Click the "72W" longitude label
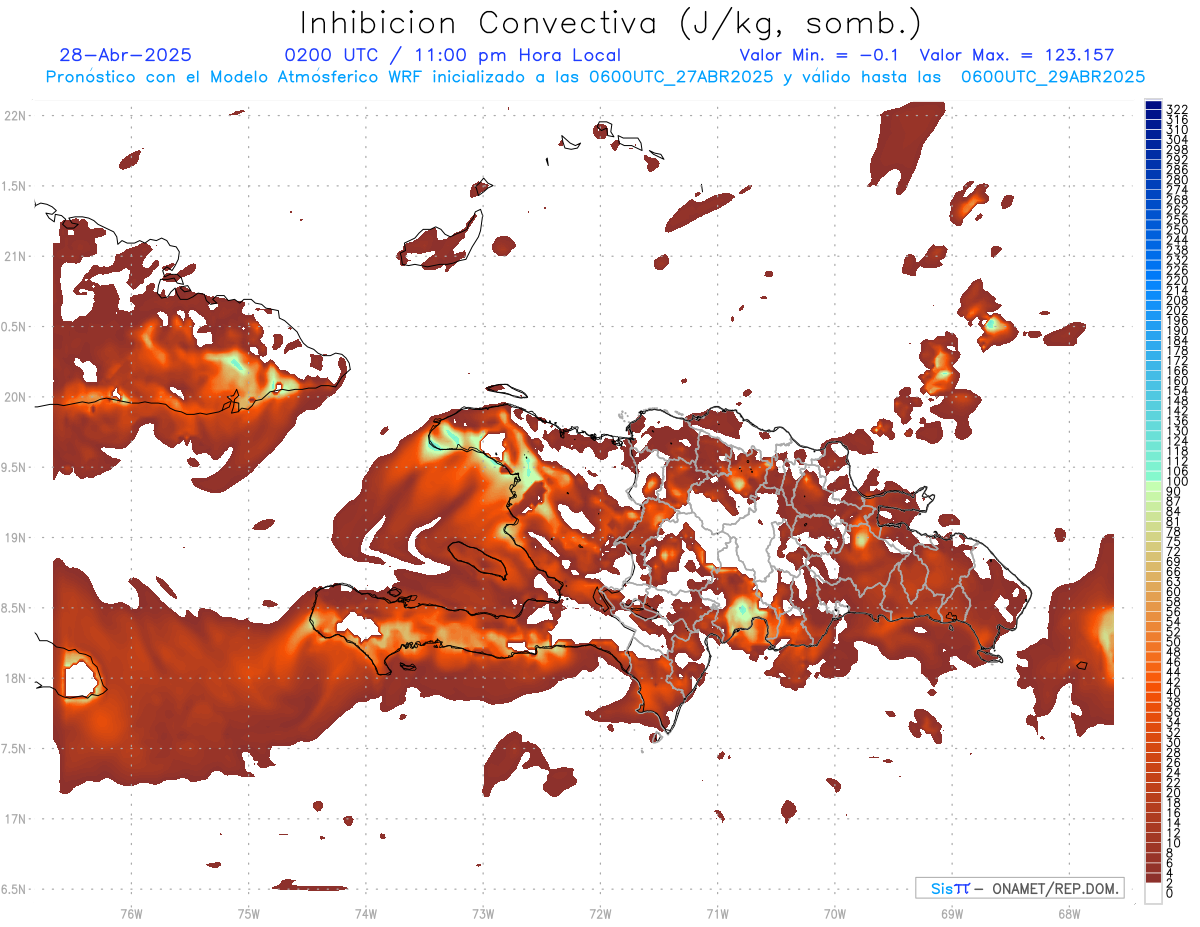 [600, 913]
